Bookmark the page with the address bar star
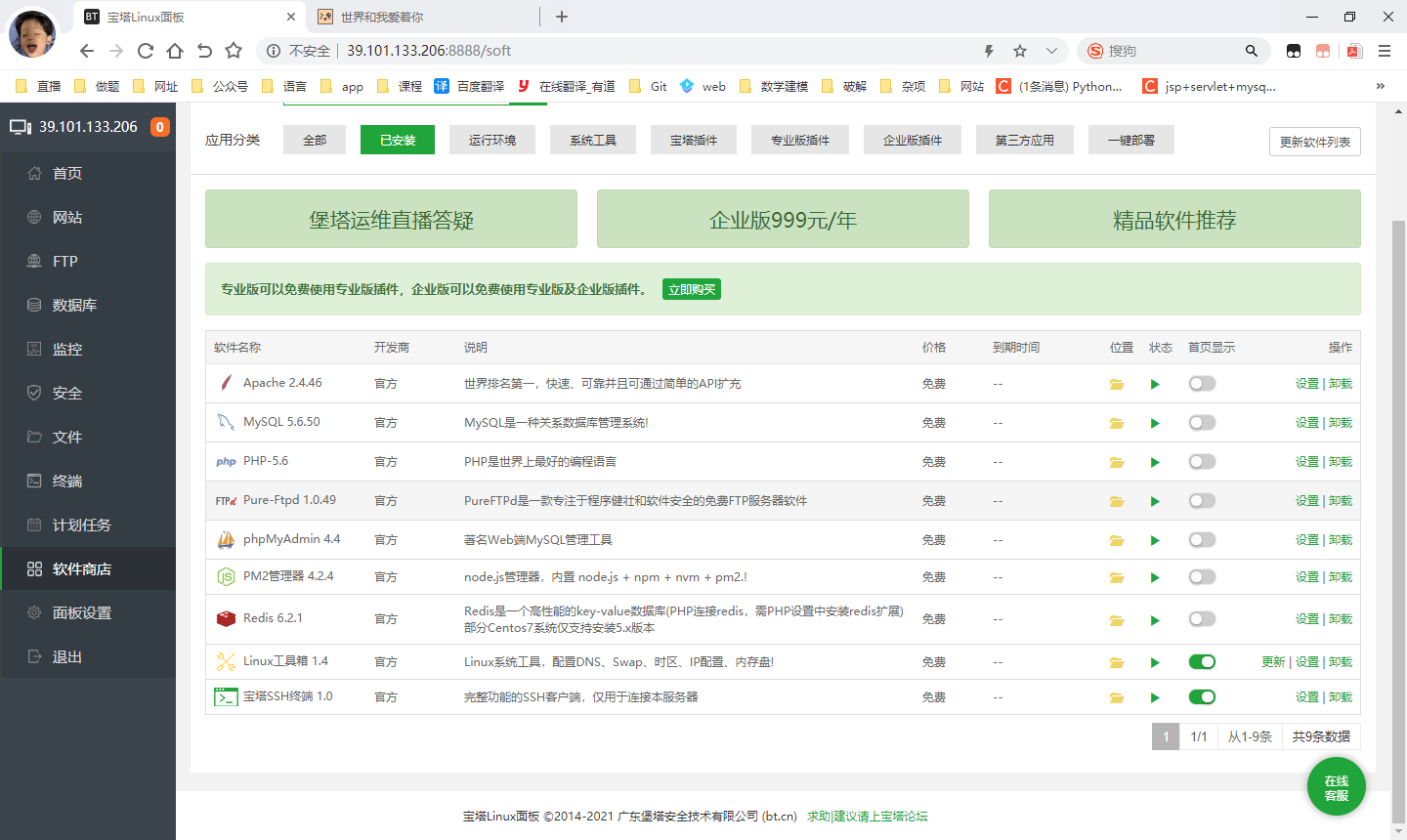This screenshot has width=1407, height=840. point(1020,51)
